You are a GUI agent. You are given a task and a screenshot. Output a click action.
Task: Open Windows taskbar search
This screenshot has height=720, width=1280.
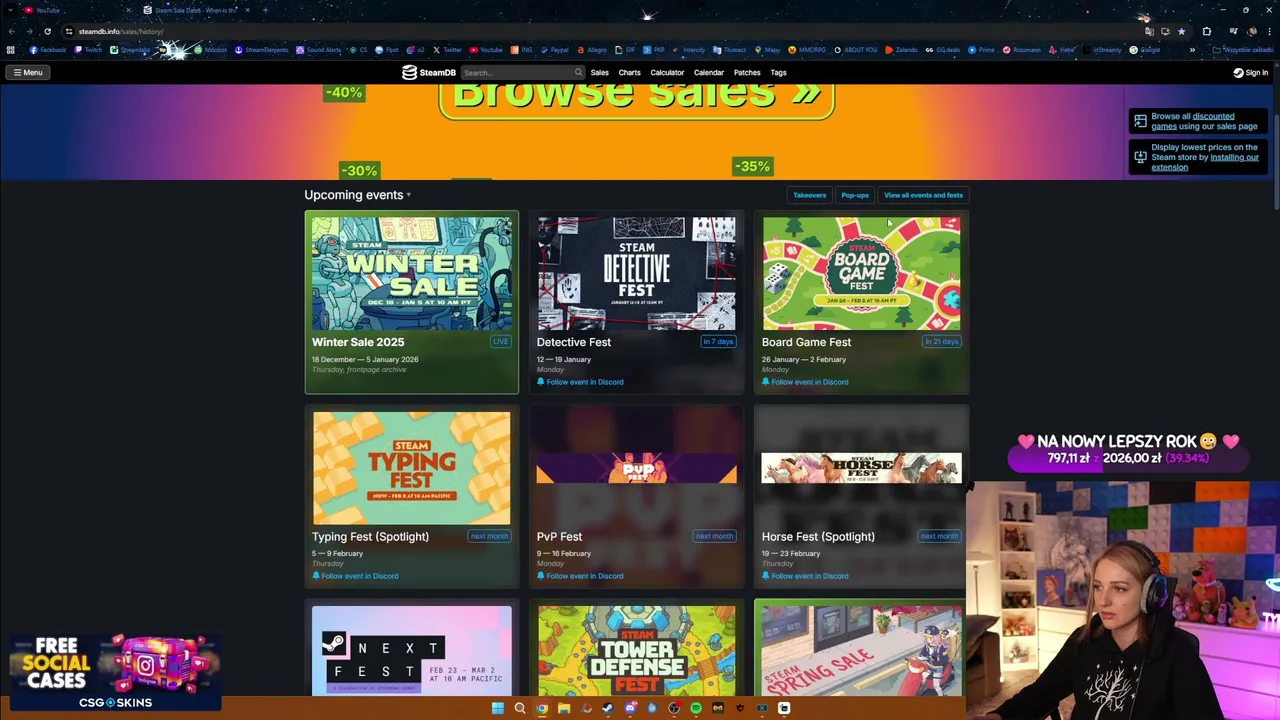520,708
